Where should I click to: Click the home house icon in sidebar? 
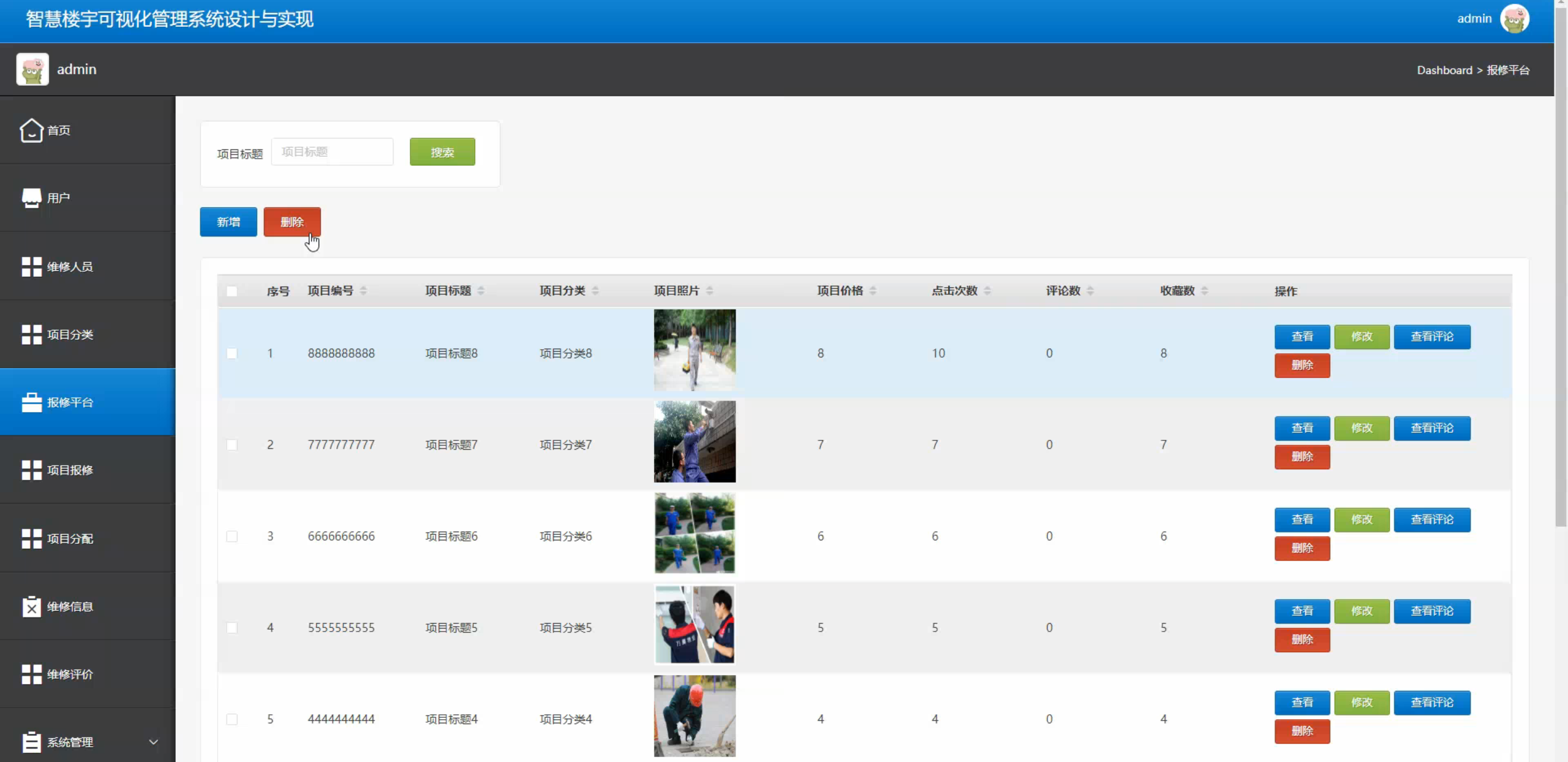31,130
